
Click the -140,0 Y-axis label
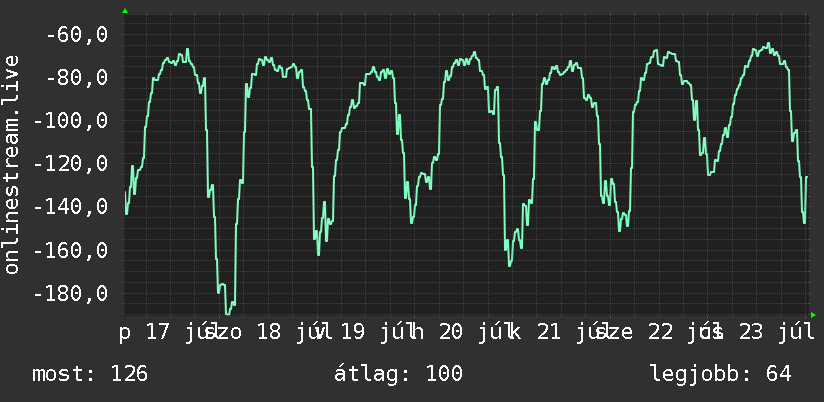pyautogui.click(x=70, y=207)
